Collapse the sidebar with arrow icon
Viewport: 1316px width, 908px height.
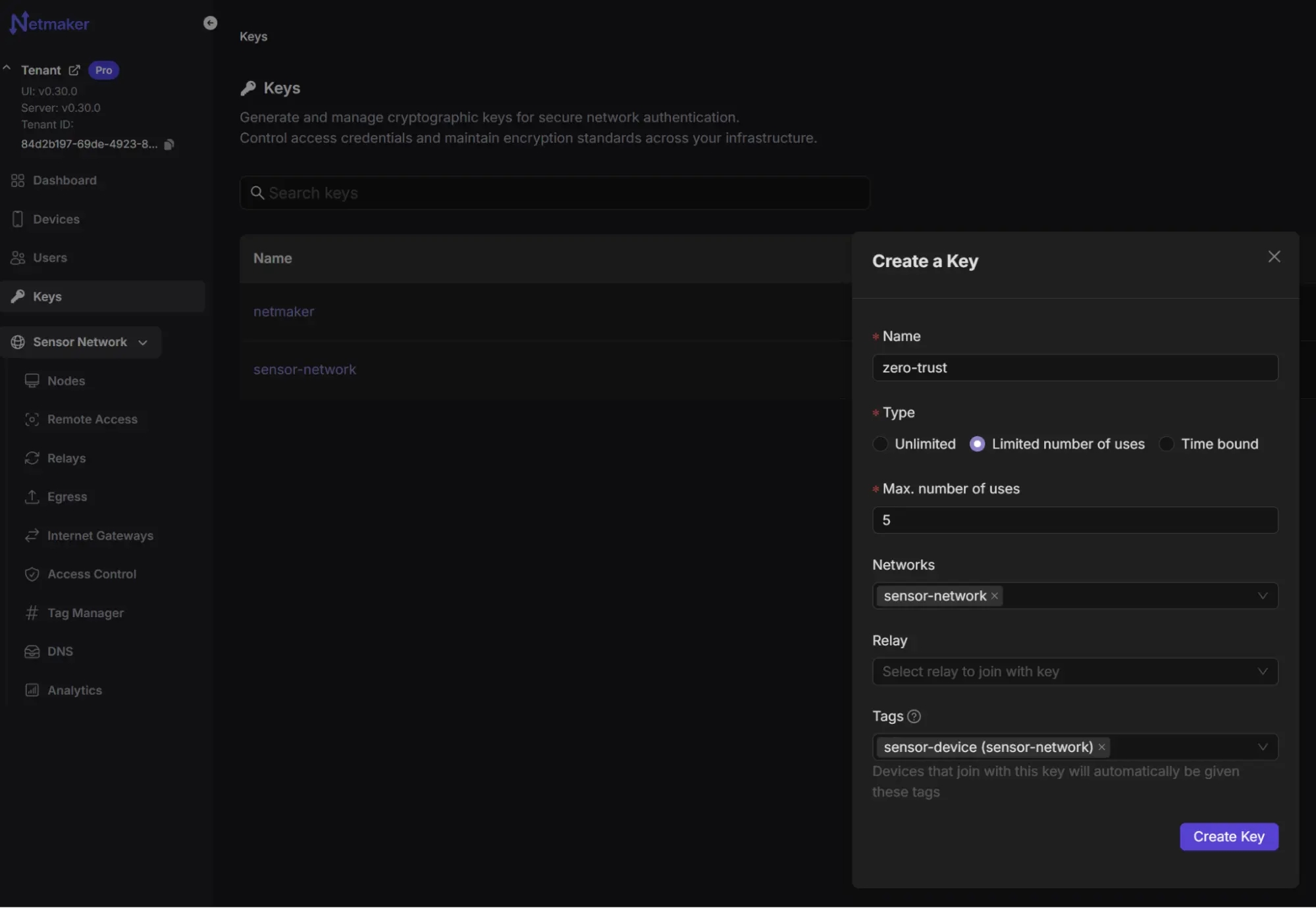click(210, 23)
